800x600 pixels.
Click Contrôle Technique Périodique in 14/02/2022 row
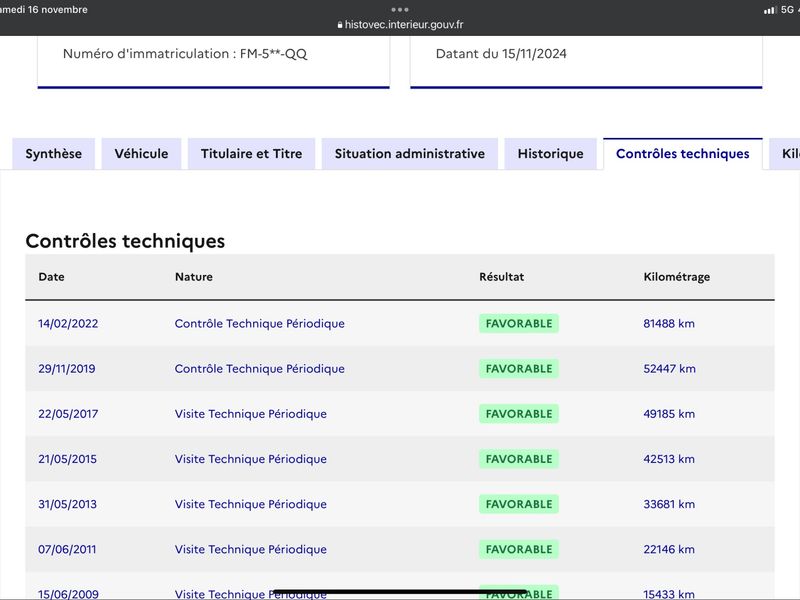(260, 323)
